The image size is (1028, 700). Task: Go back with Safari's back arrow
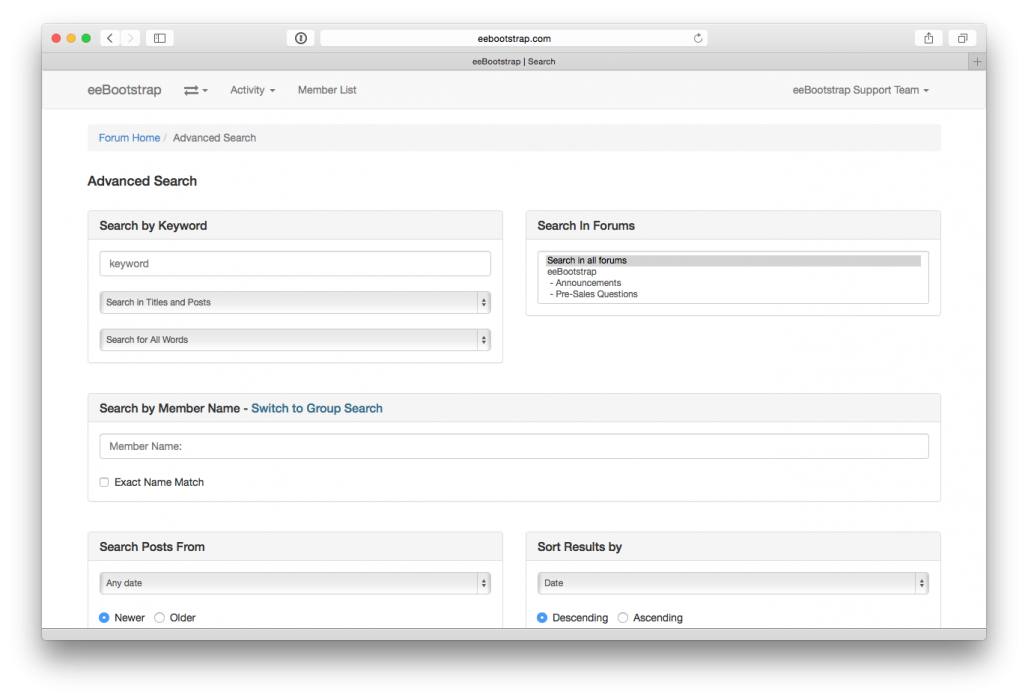[110, 38]
